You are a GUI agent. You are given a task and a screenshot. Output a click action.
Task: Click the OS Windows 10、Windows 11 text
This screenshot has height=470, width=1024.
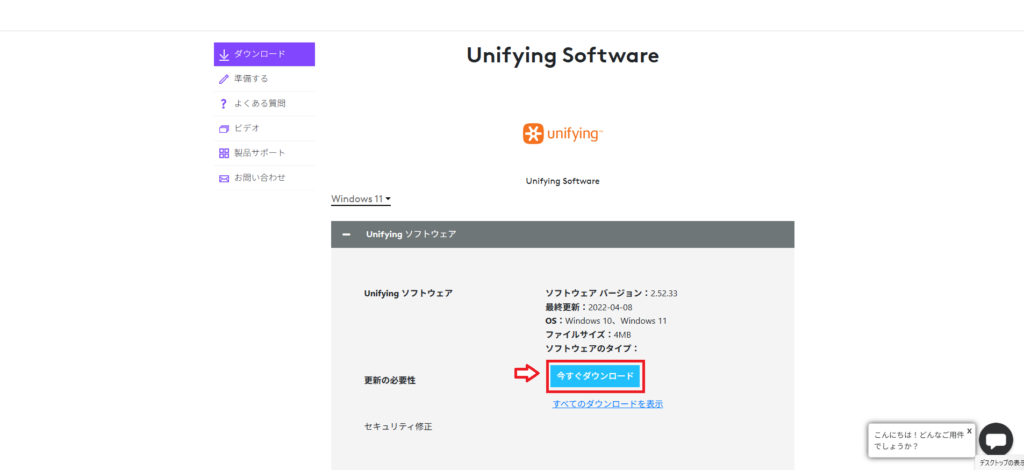(605, 321)
